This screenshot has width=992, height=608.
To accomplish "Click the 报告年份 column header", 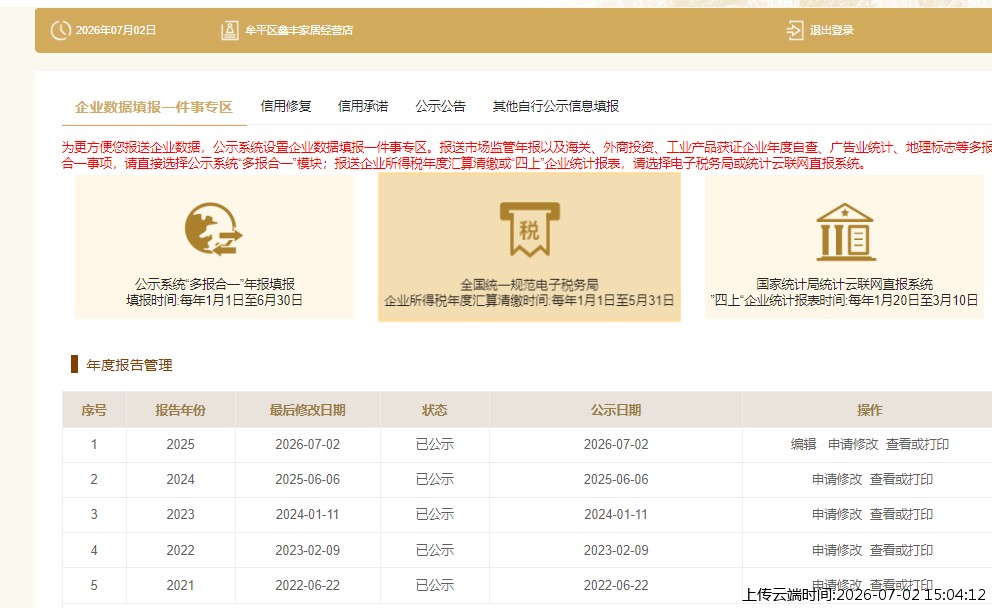I will (x=180, y=410).
